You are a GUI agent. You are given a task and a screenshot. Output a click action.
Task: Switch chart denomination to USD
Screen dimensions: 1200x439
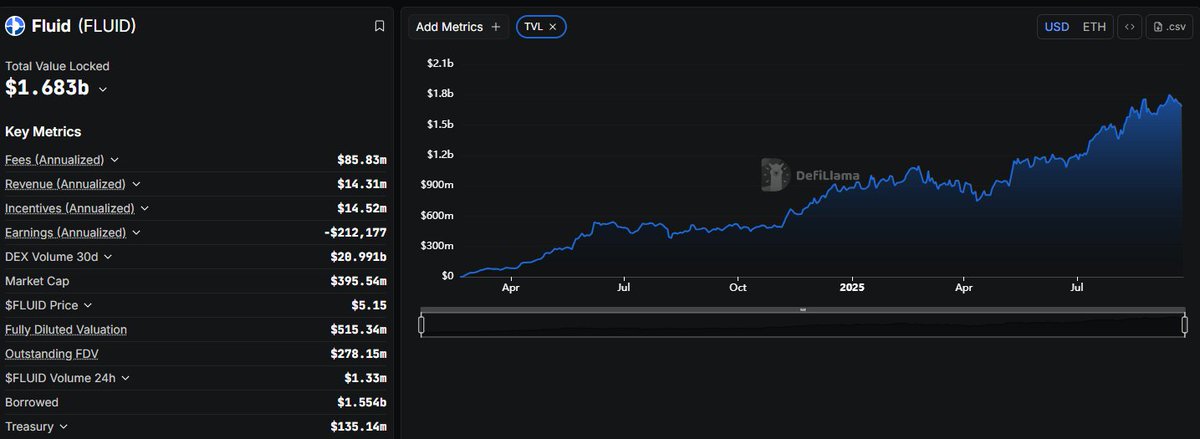[1057, 27]
